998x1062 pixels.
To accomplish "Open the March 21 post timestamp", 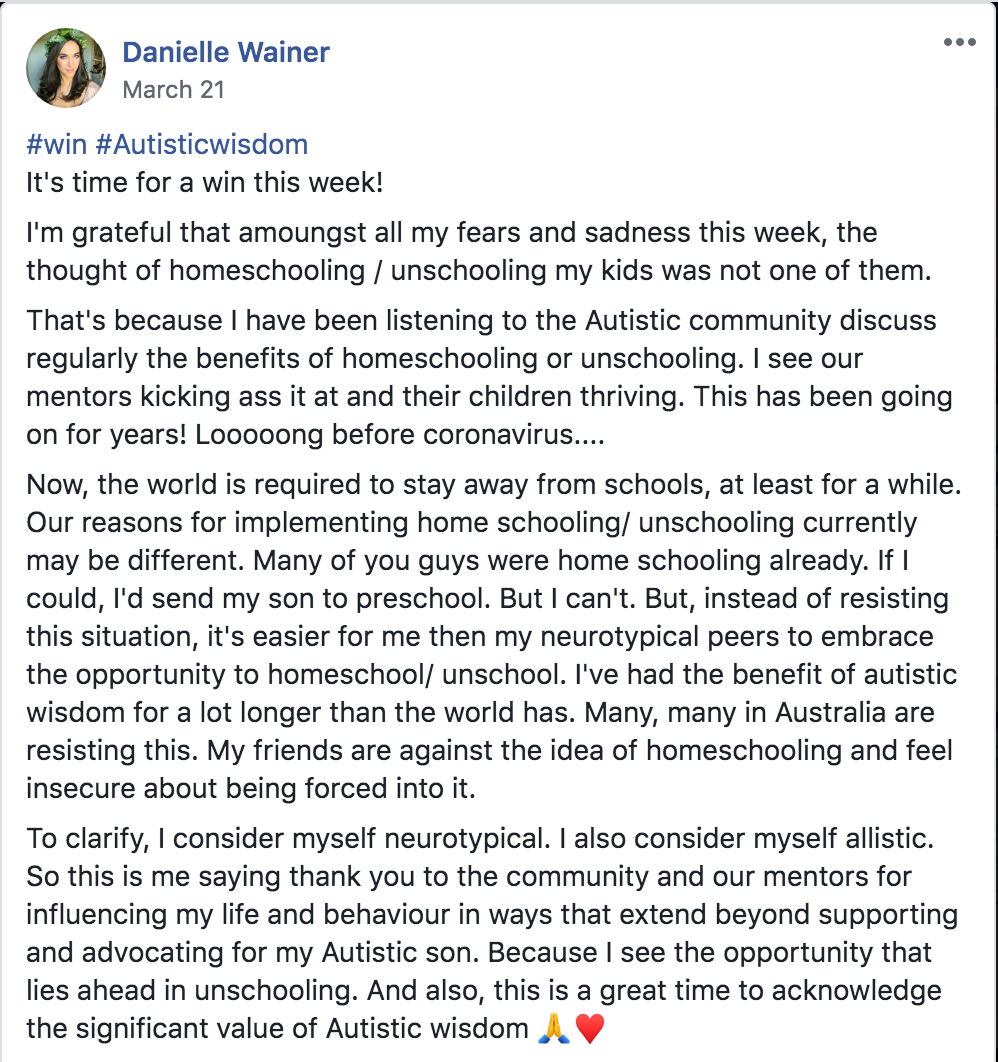I will point(173,89).
